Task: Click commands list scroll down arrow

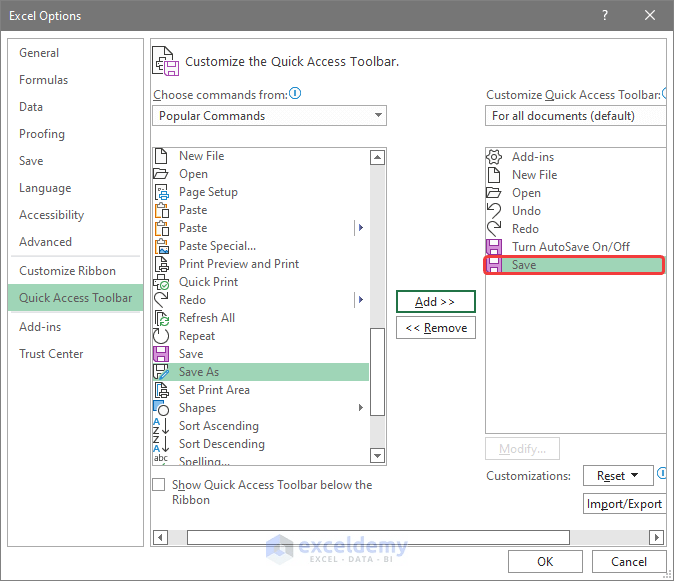Action: [377, 455]
